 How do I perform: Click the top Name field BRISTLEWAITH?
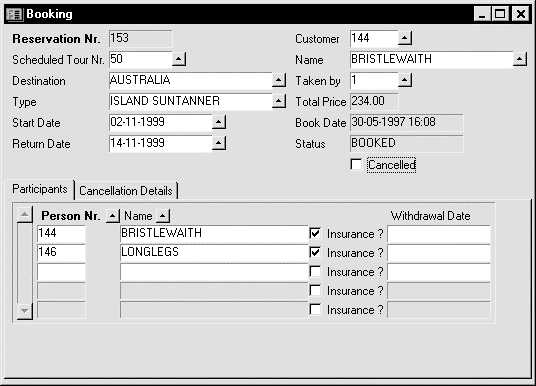click(x=432, y=59)
